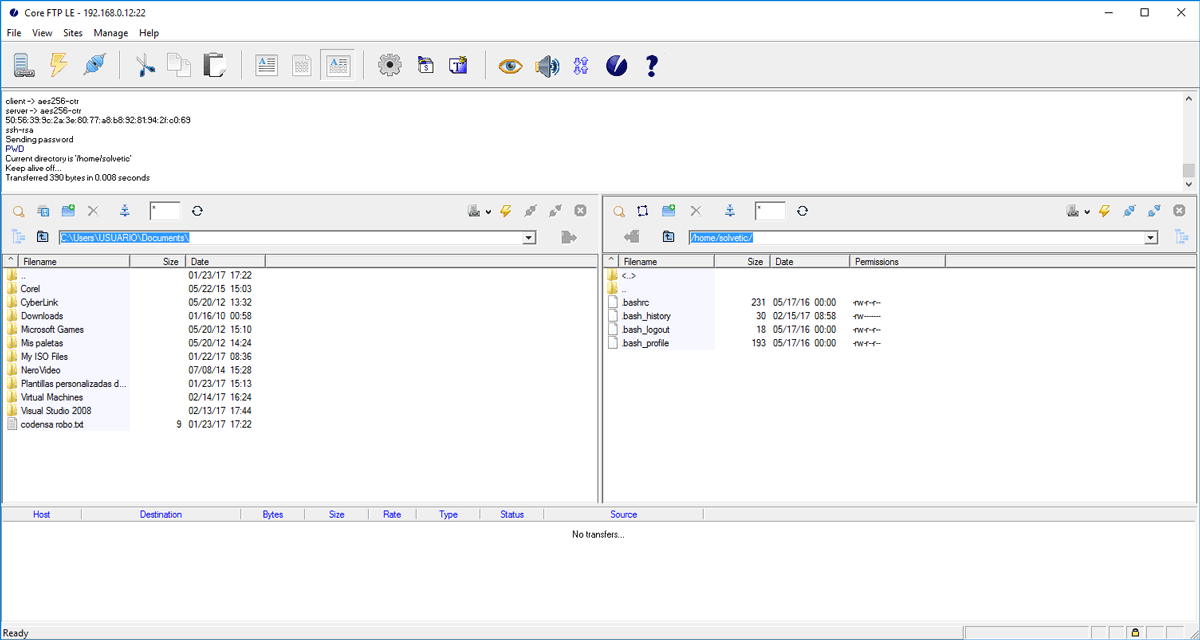Viewport: 1200px width, 640px height.
Task: Select the Visual Studio 2008 folder
Action: [x=56, y=410]
